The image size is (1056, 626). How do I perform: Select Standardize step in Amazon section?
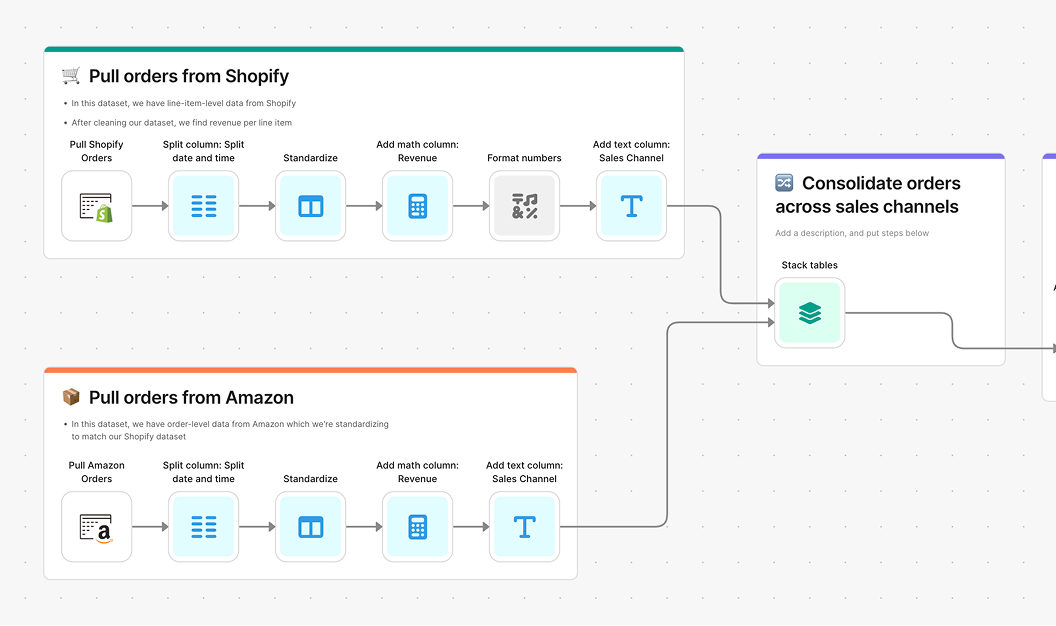(x=310, y=527)
